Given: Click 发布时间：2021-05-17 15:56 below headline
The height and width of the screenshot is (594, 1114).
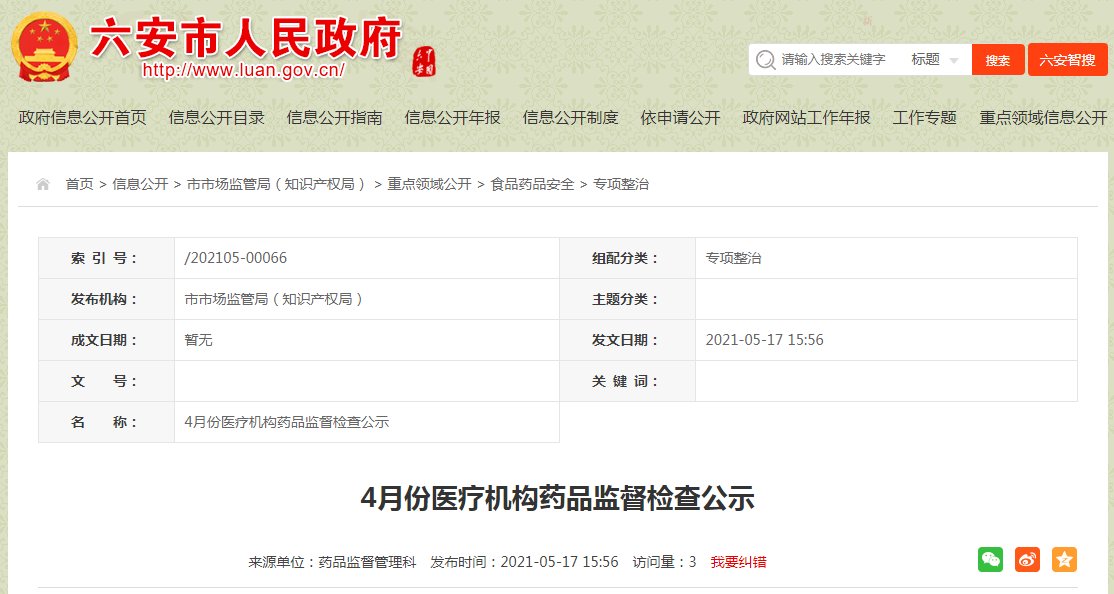Looking at the screenshot, I should coord(524,562).
